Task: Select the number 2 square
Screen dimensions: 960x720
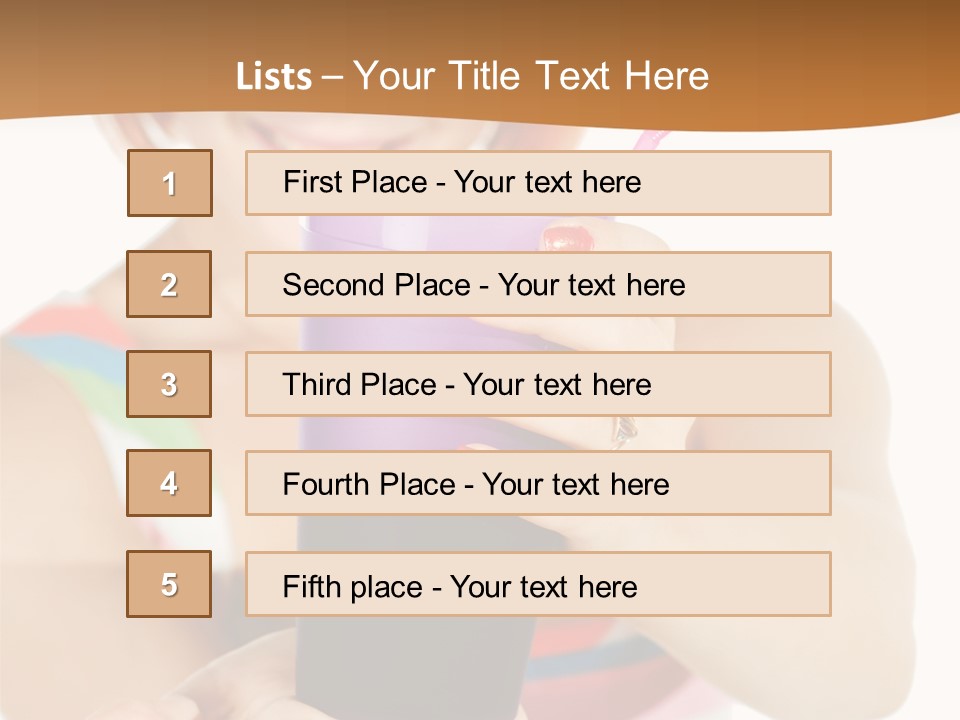Action: (x=169, y=284)
